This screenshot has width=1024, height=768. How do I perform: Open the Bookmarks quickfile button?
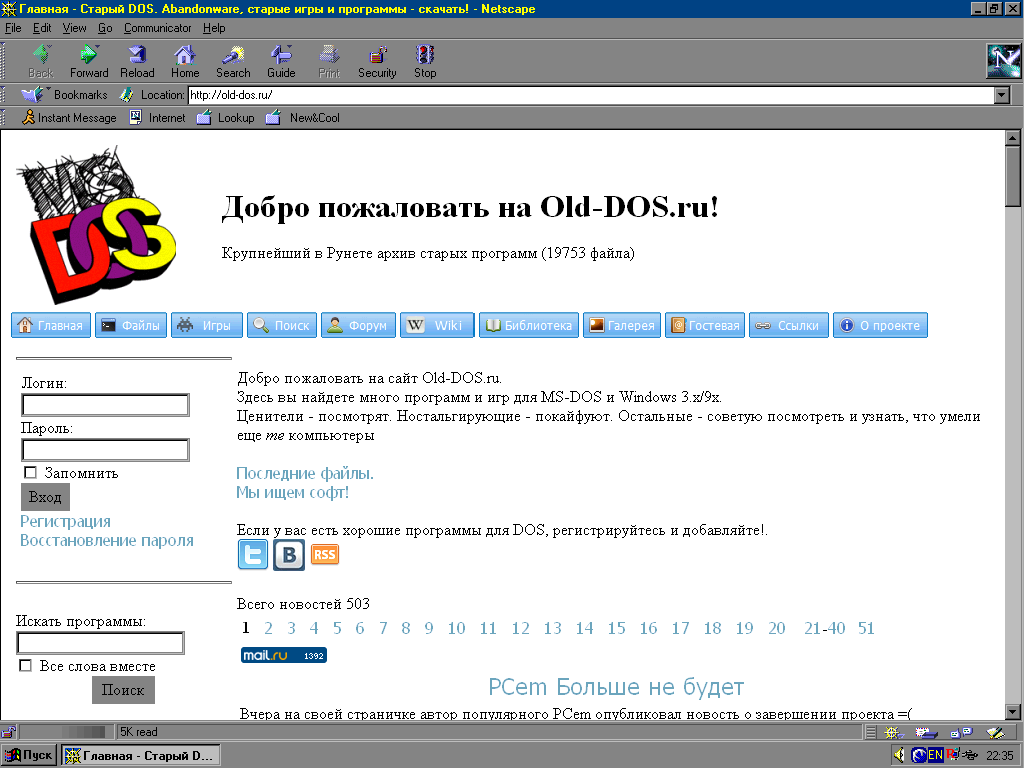pyautogui.click(x=64, y=95)
